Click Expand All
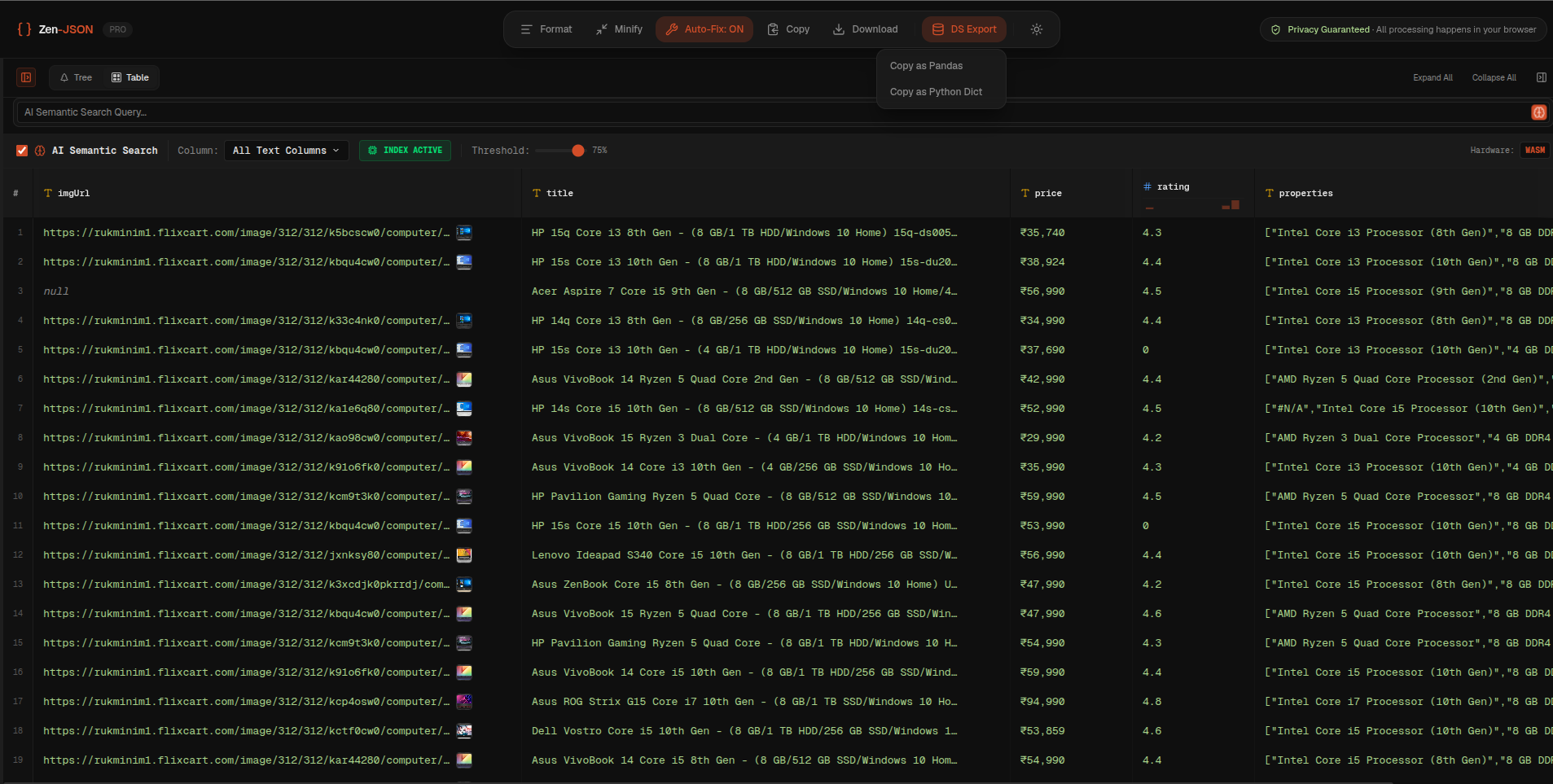The width and height of the screenshot is (1553, 784). click(1432, 77)
